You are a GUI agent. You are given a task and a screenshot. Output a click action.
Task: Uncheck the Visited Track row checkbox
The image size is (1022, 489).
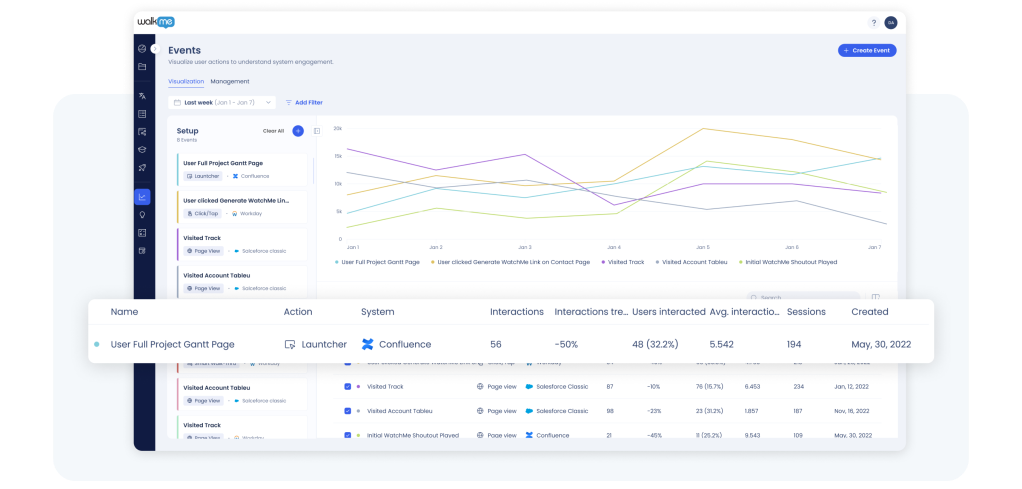click(348, 386)
